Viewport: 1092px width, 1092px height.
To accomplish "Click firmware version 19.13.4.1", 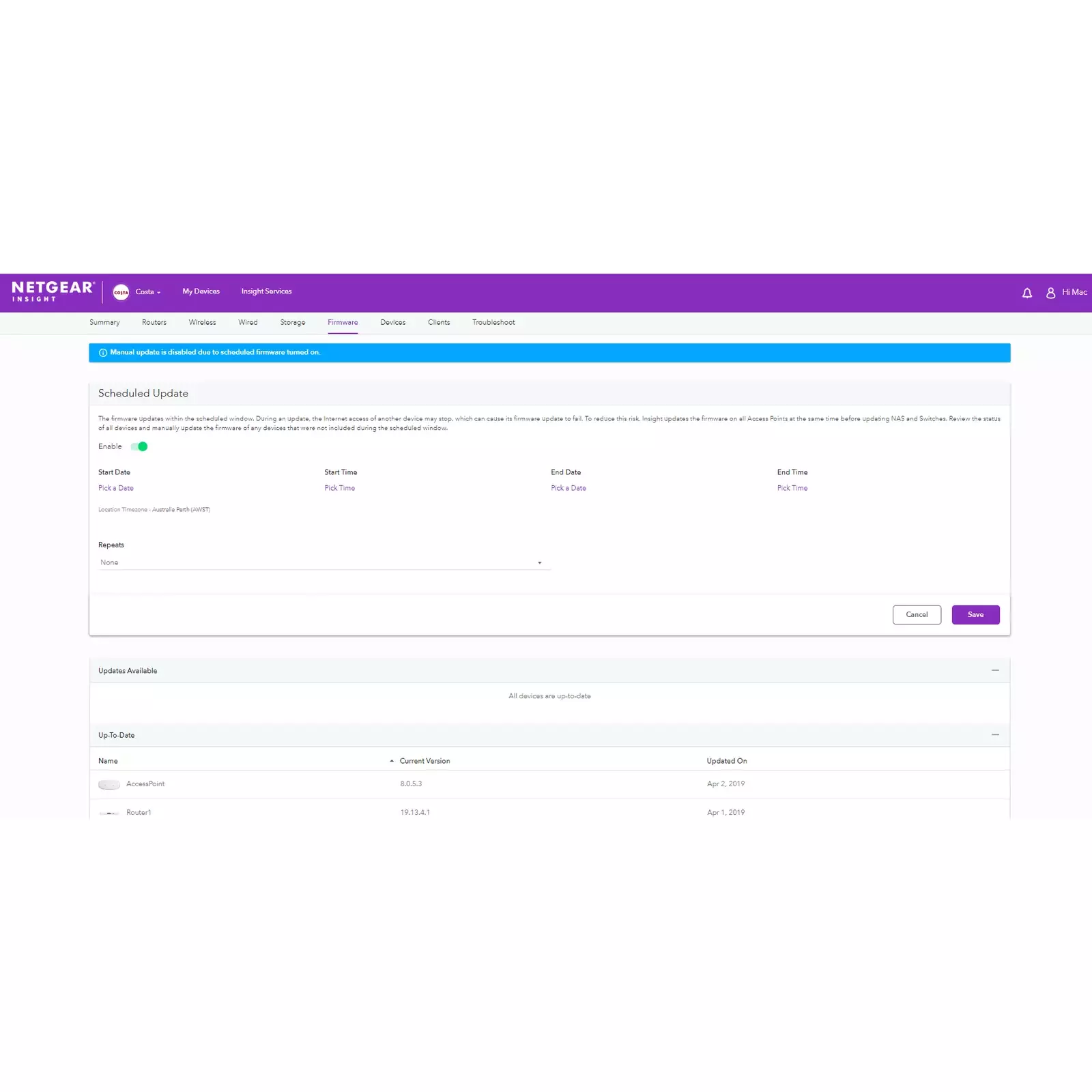I will 415,813.
